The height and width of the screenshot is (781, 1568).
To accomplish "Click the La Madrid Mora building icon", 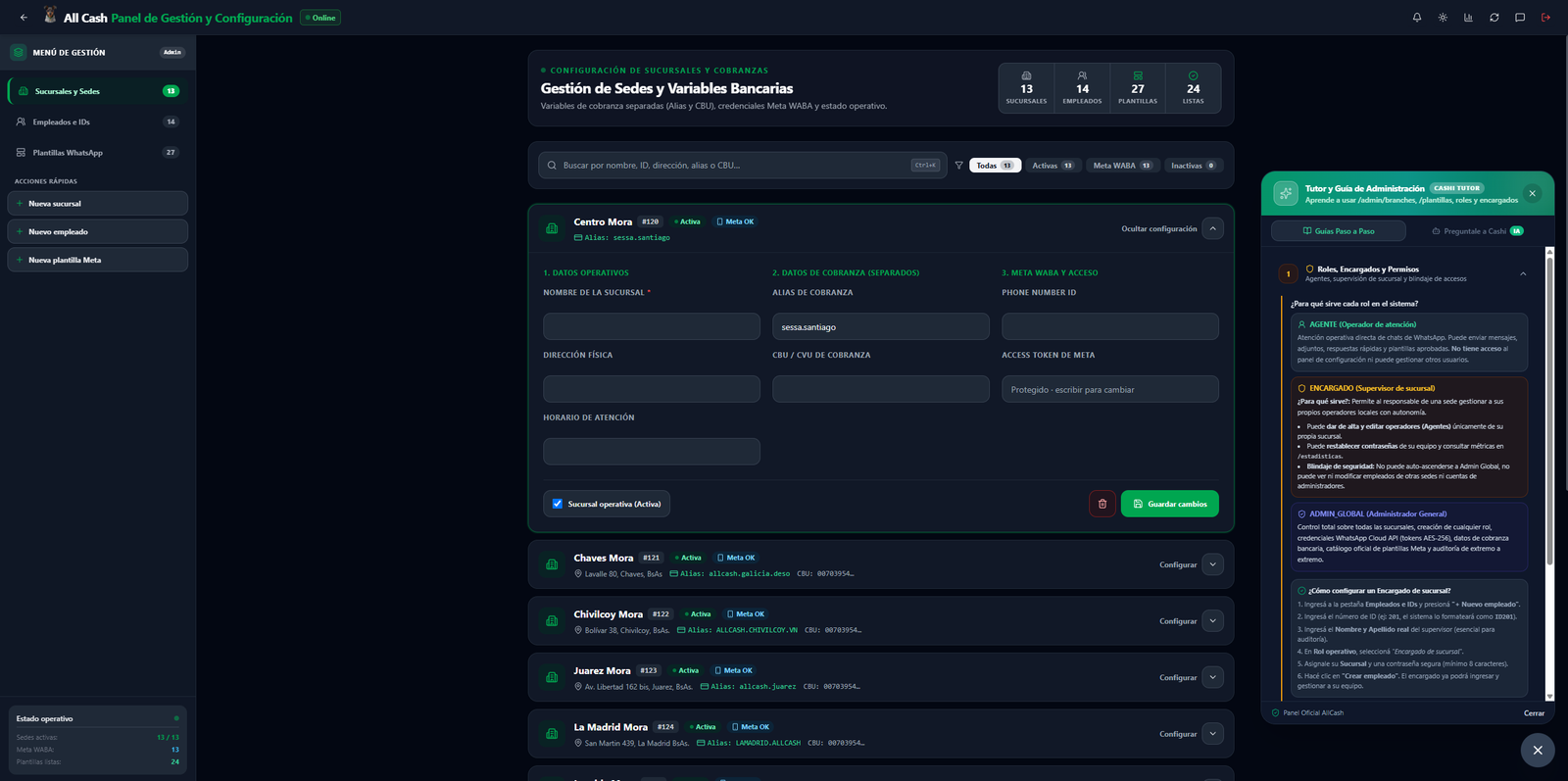I will tap(552, 734).
